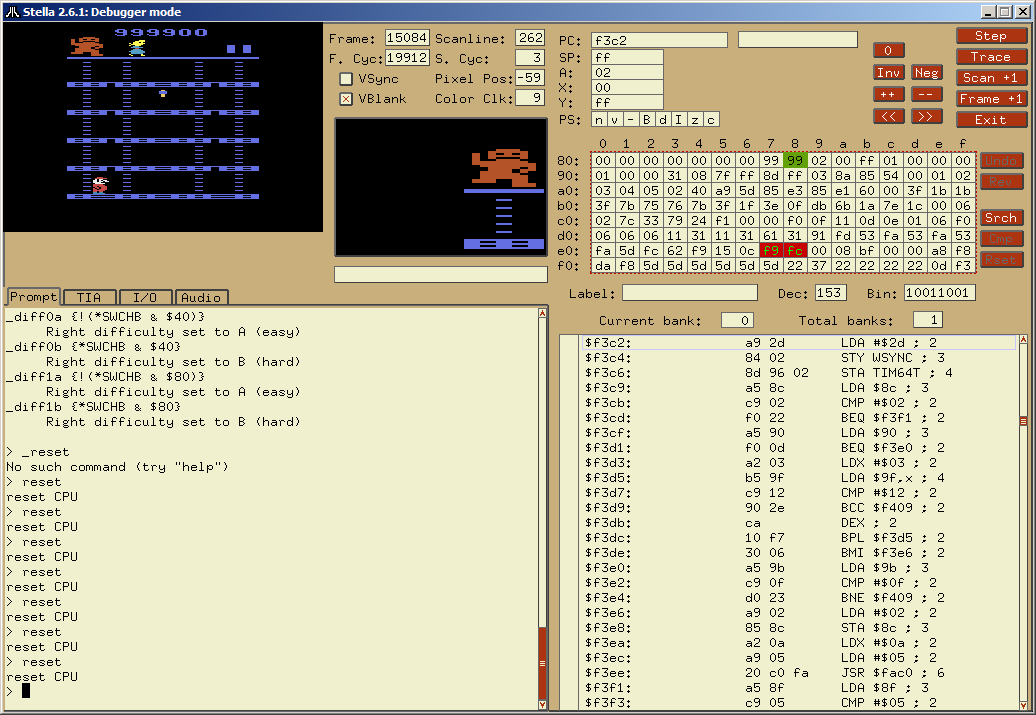
Task: Click the prompt scrollbar thumb
Action: pos(542,663)
